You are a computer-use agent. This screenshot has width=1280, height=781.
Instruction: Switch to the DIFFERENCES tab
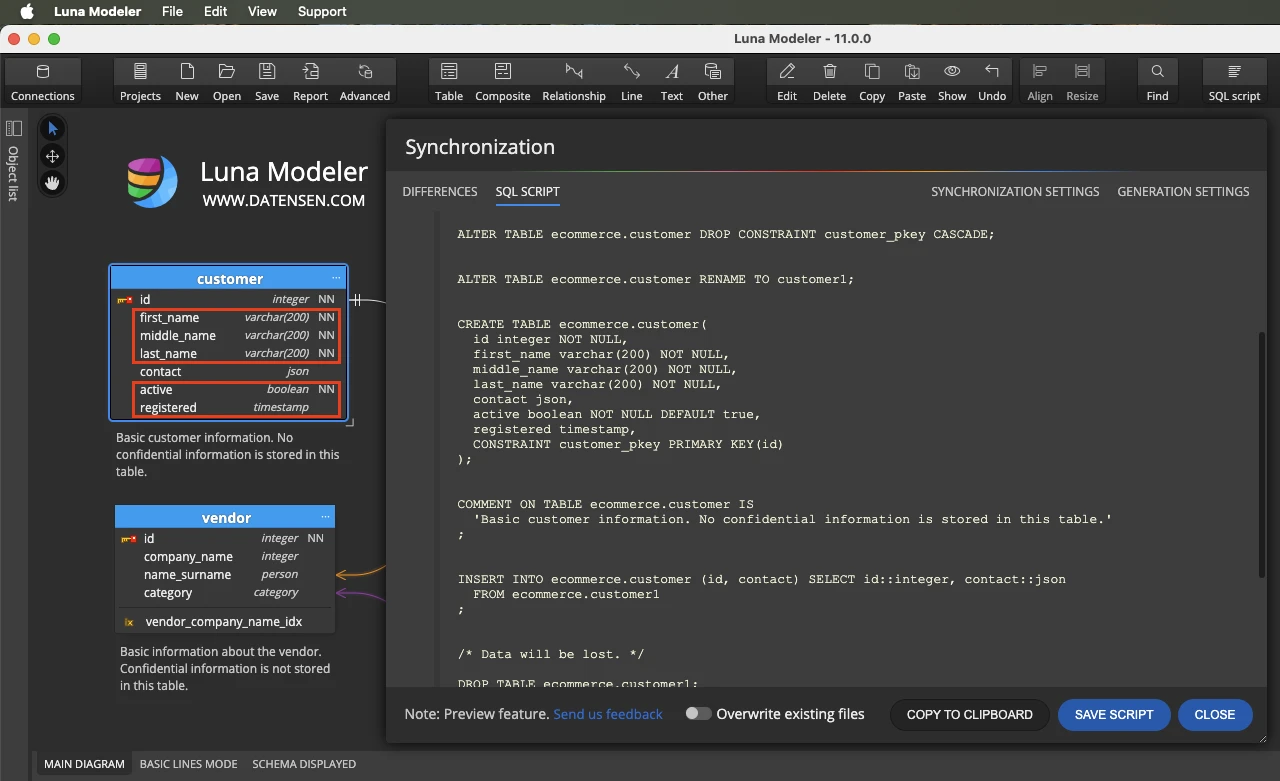click(440, 191)
